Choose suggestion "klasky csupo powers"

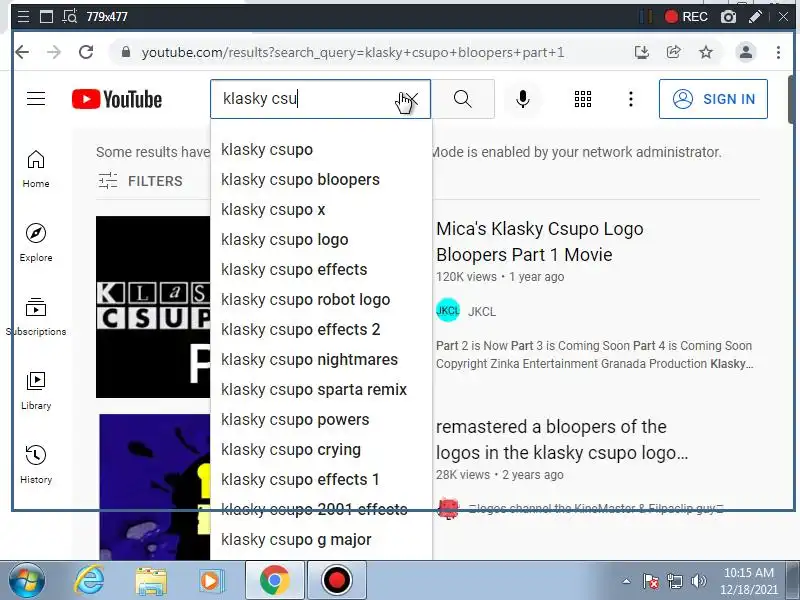(321, 419)
